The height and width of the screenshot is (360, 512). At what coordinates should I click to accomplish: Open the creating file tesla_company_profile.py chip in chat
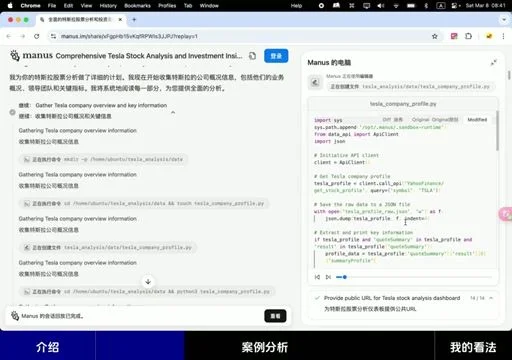[108, 247]
